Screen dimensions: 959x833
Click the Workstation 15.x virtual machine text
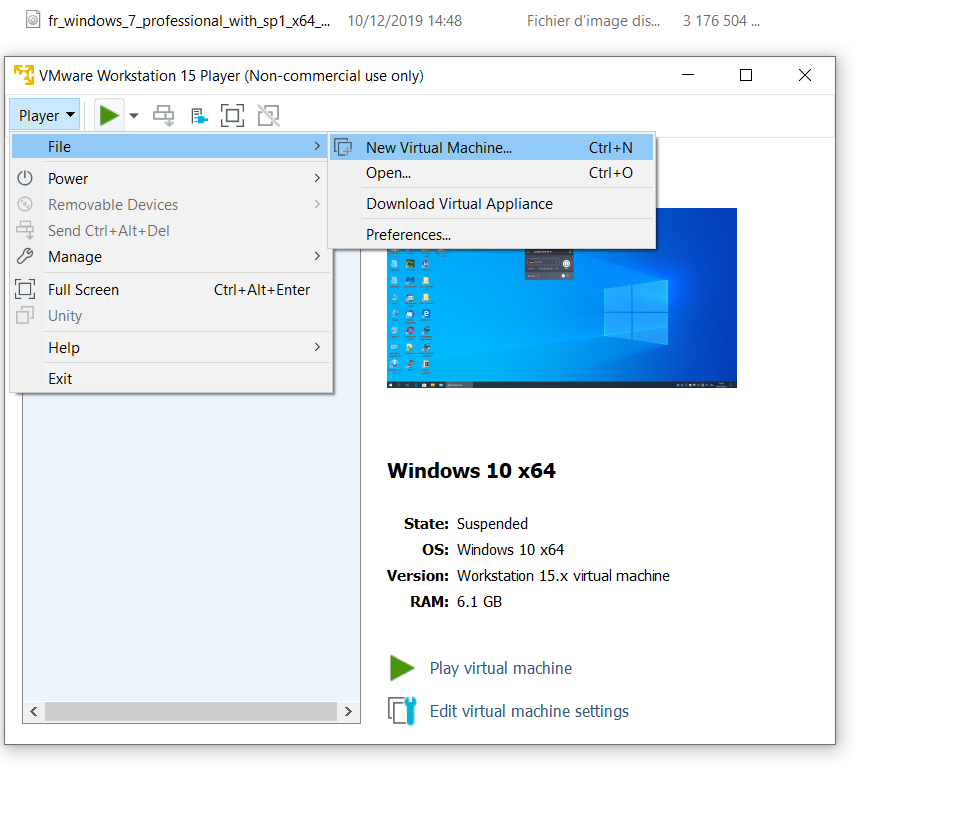(x=563, y=576)
